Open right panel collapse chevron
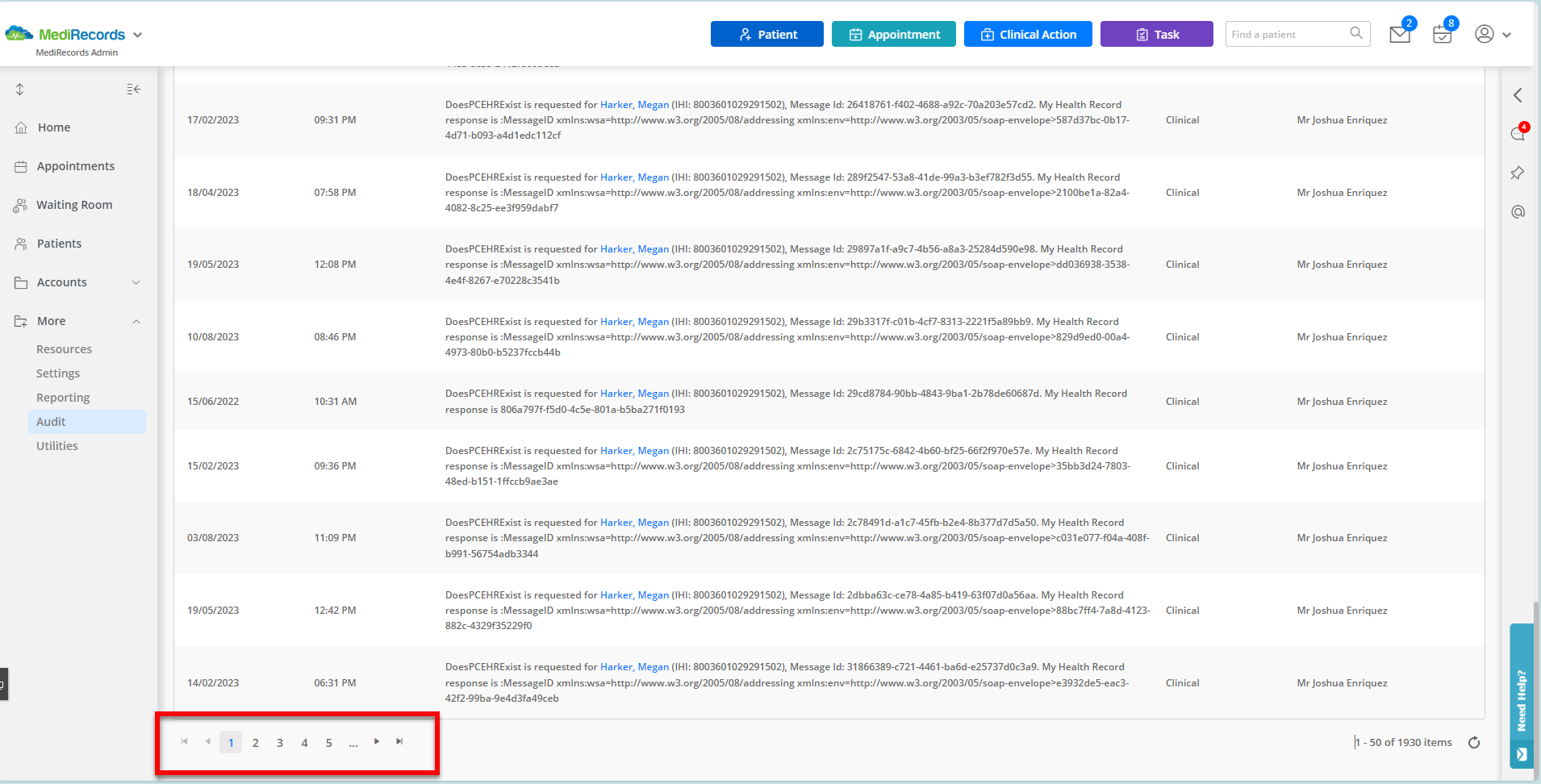Image resolution: width=1541 pixels, height=784 pixels. pyautogui.click(x=1518, y=95)
